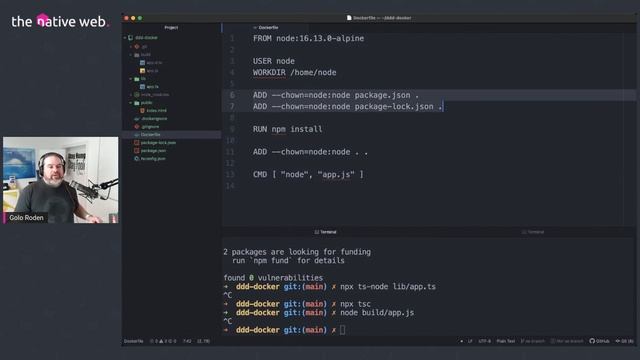This screenshot has height=360, width=640.
Task: Collapse the ddd-docker project root folder
Action: pyautogui.click(x=125, y=38)
